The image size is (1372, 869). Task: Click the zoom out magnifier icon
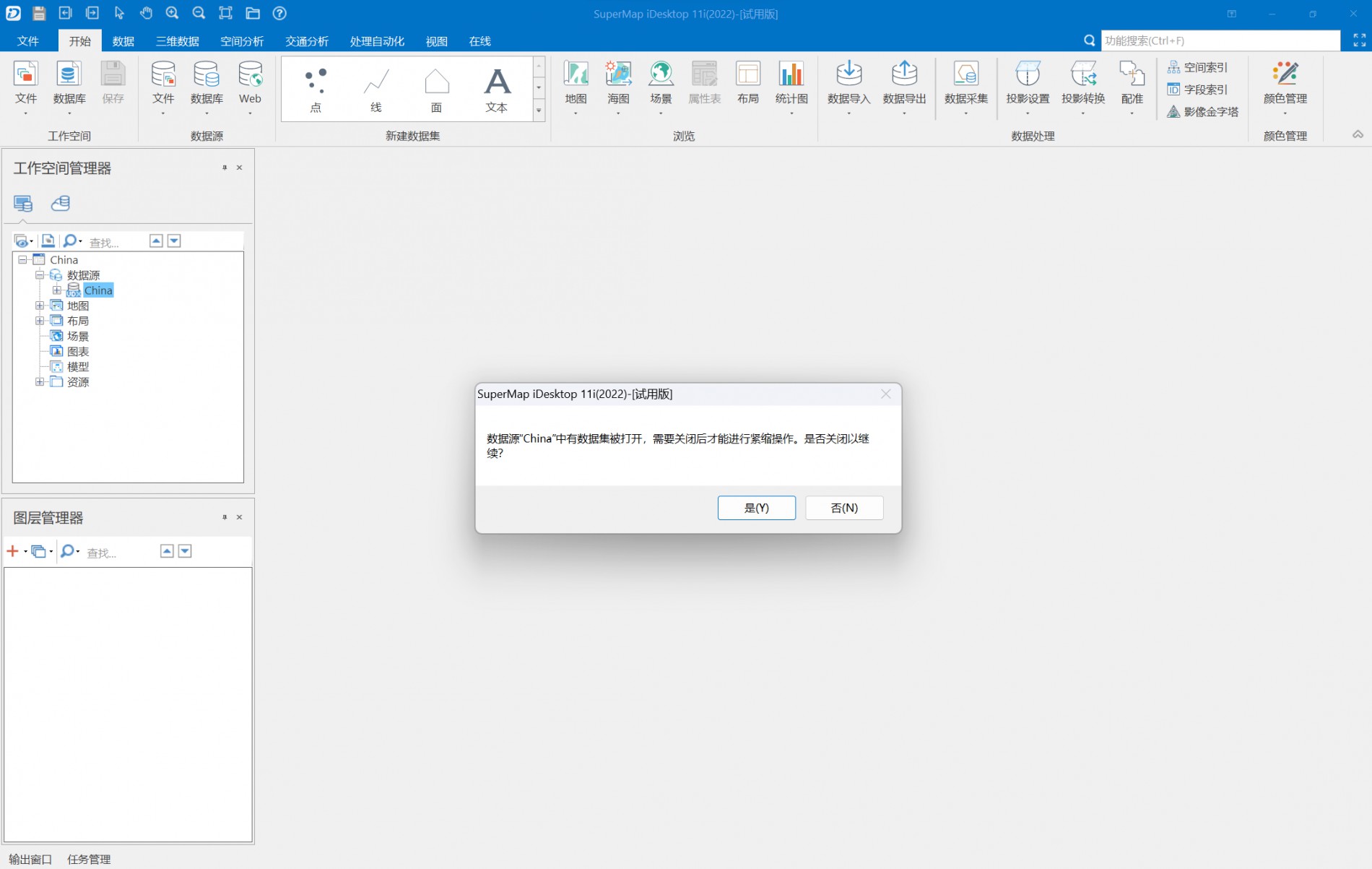(x=199, y=13)
